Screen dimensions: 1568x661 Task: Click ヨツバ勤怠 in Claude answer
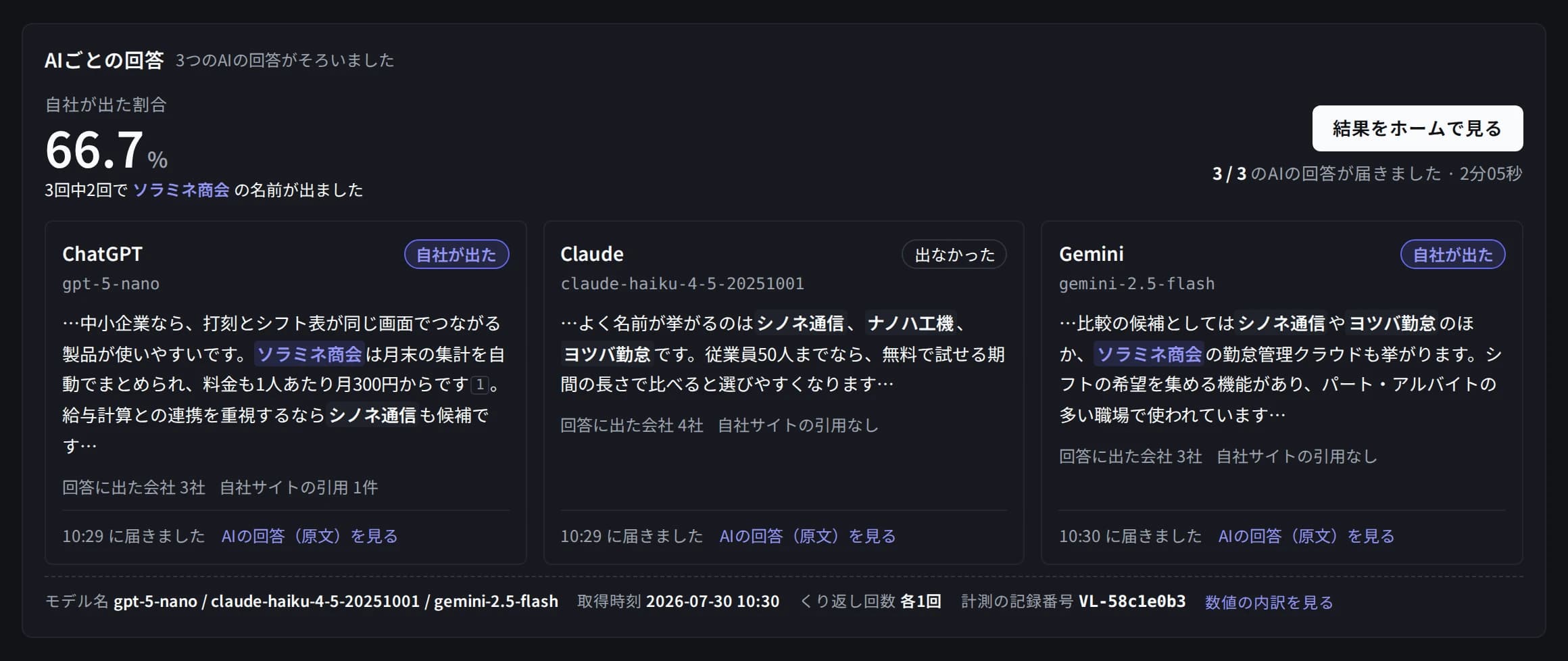click(x=607, y=354)
